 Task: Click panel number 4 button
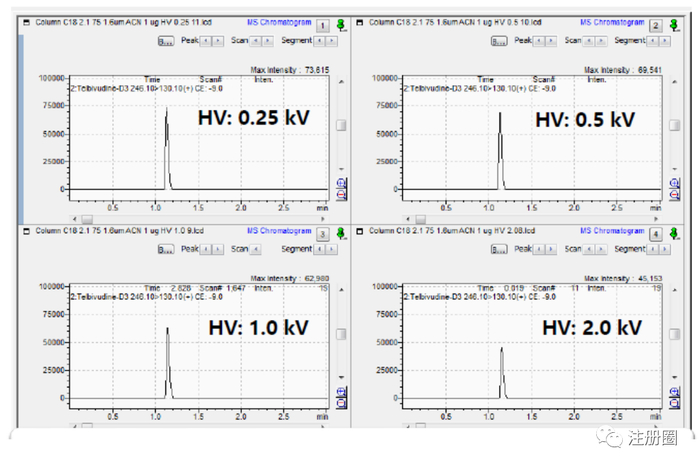coord(656,234)
